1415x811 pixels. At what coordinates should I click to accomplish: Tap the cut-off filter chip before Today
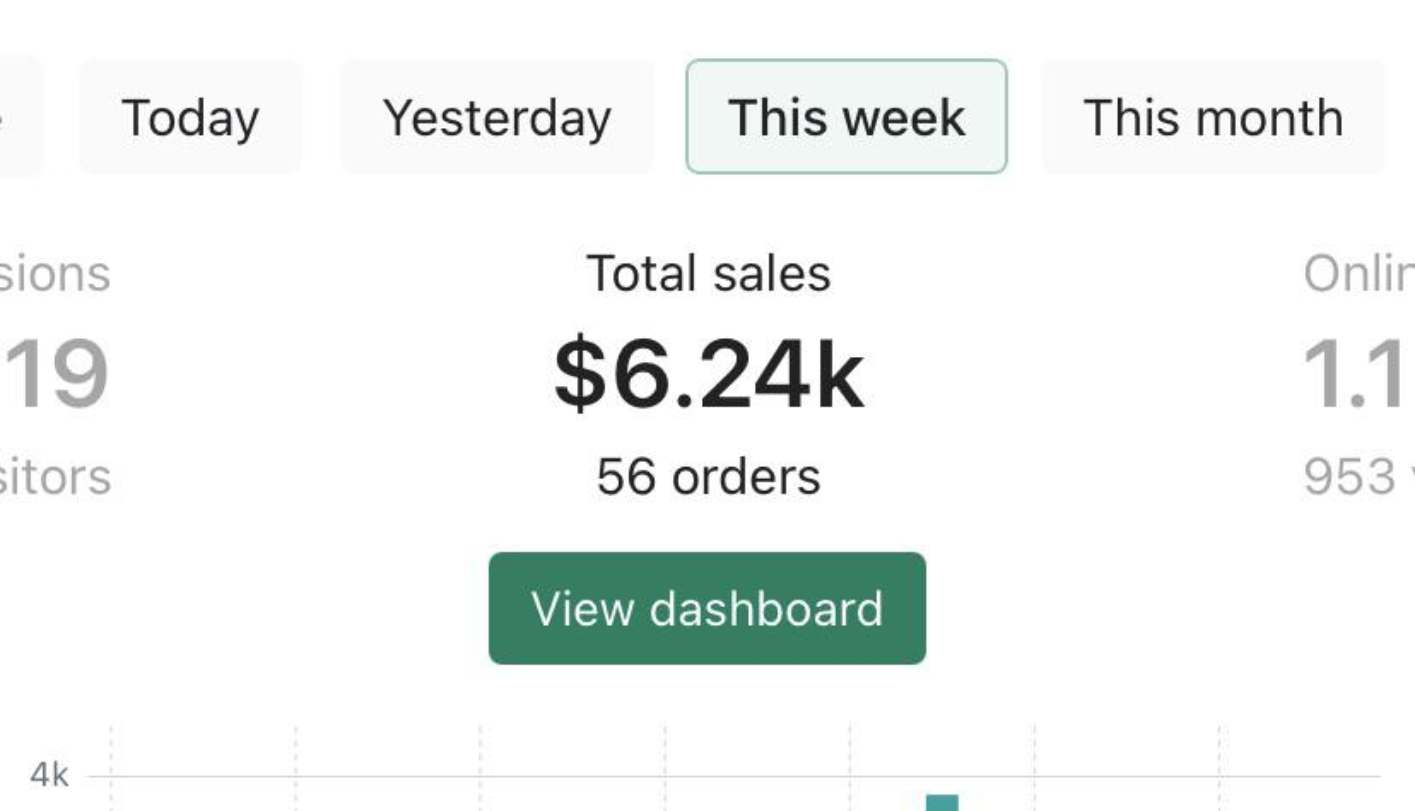coord(20,117)
